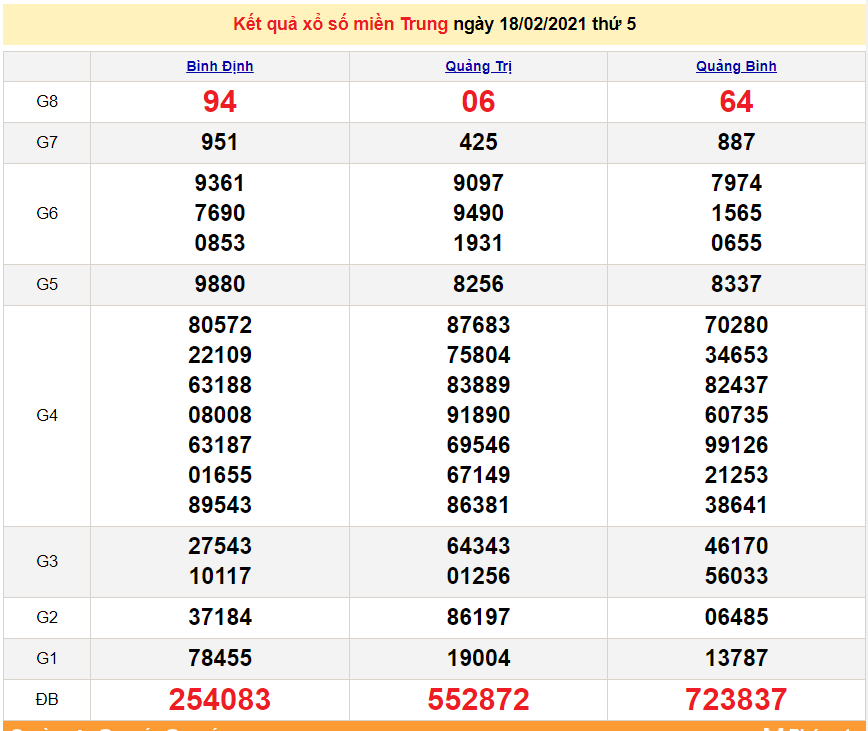Select the G4 row label

47,415
